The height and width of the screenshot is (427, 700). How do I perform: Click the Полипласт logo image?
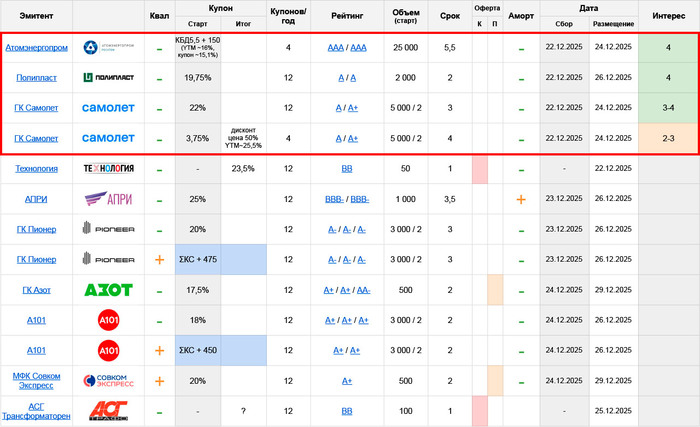pos(107,78)
